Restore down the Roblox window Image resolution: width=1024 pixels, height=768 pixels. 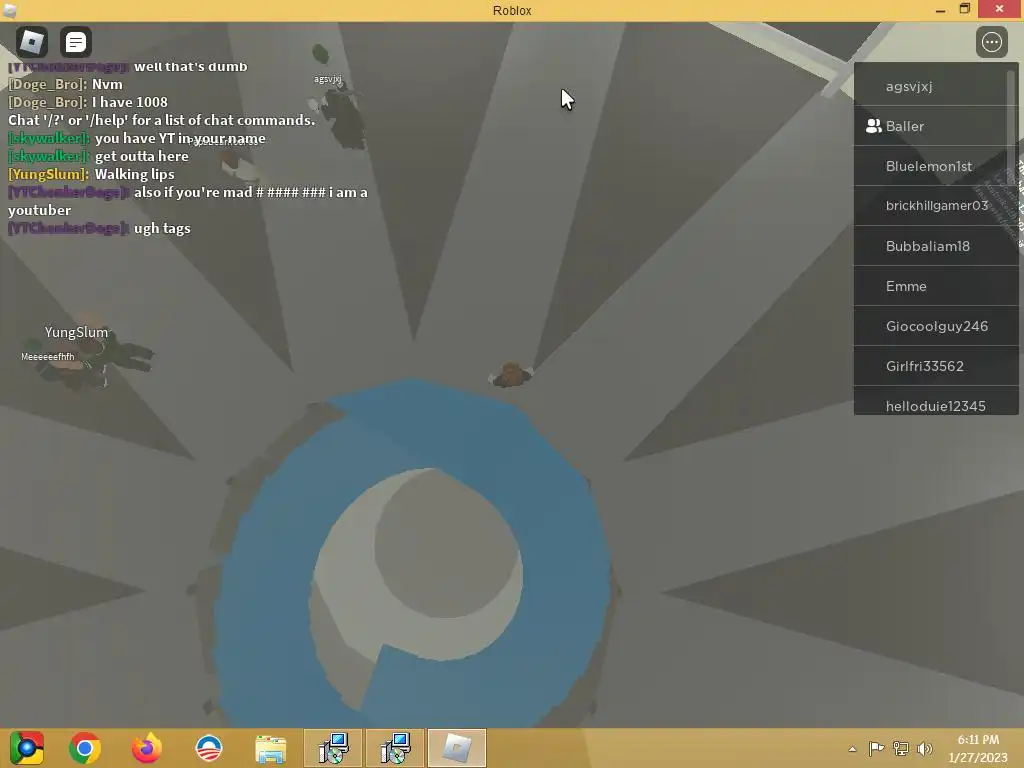[965, 9]
